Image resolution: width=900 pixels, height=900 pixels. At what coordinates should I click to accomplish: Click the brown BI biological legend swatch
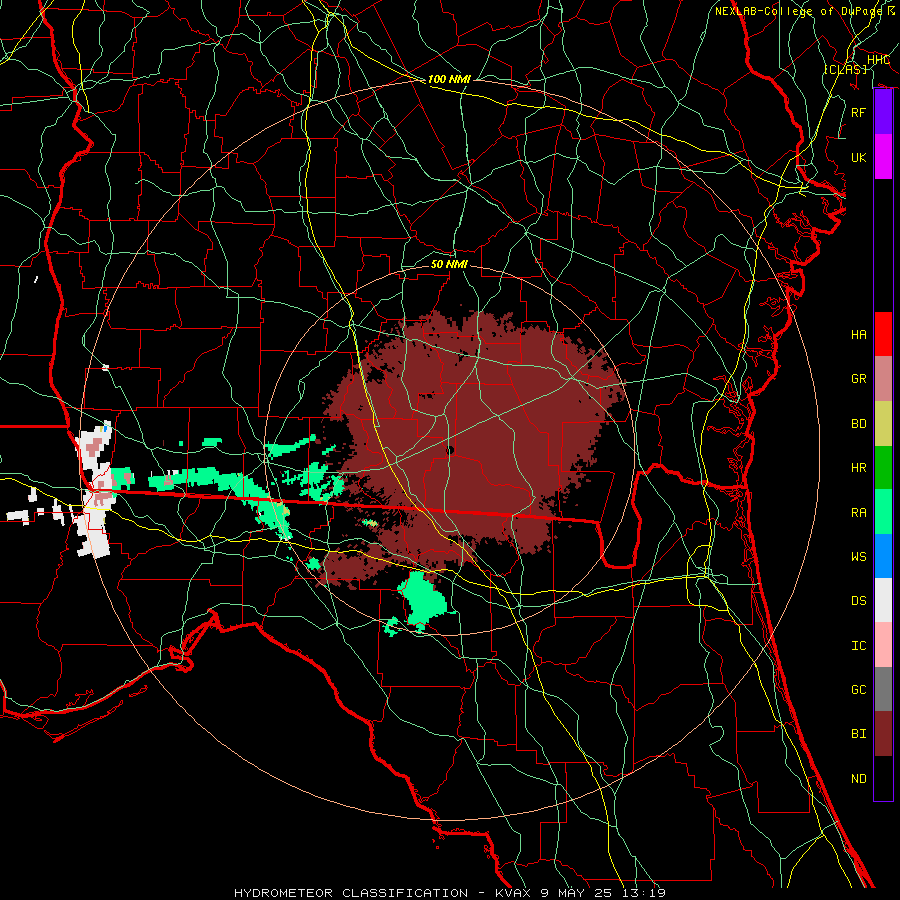[883, 734]
